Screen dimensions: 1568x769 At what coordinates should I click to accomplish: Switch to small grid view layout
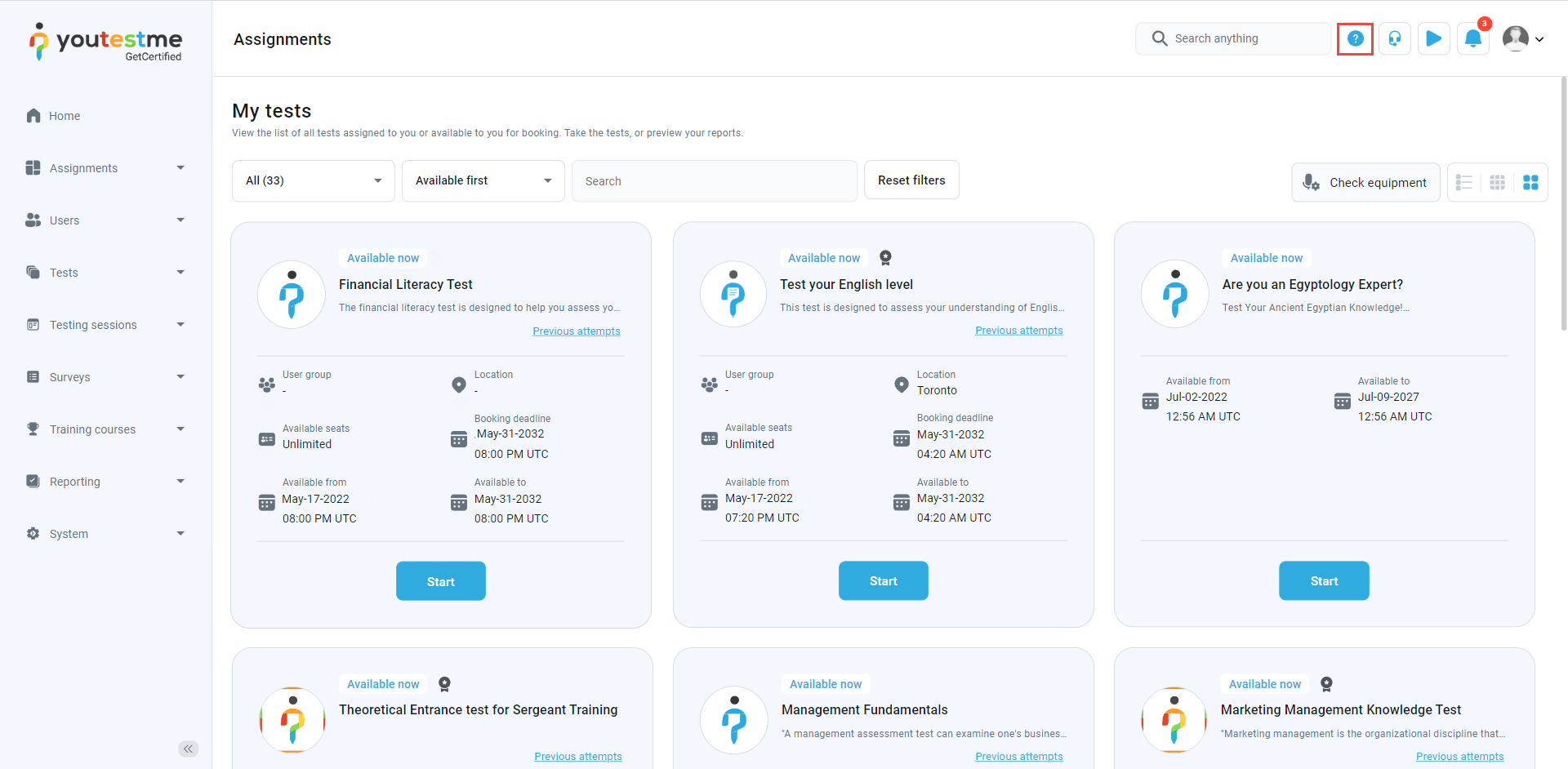(1497, 182)
